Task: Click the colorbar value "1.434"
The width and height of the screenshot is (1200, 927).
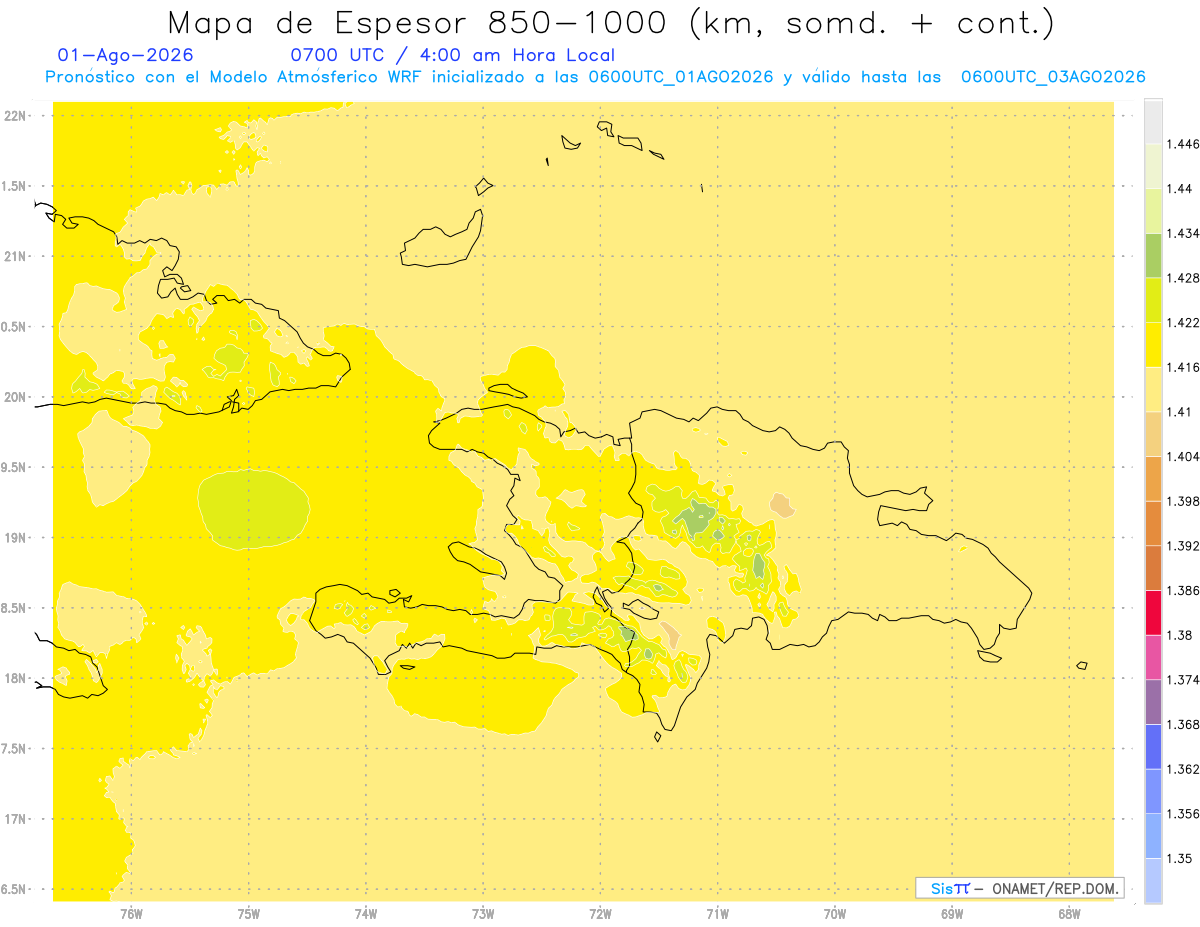Action: coord(1183,233)
